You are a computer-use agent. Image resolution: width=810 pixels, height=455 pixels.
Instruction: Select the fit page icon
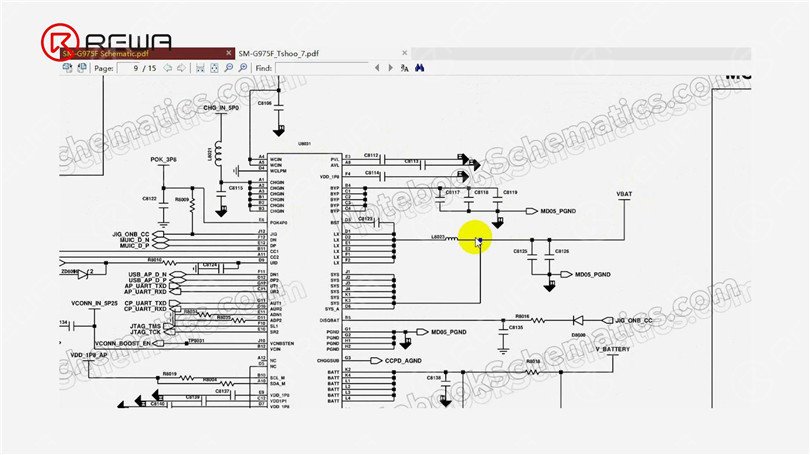coord(214,68)
